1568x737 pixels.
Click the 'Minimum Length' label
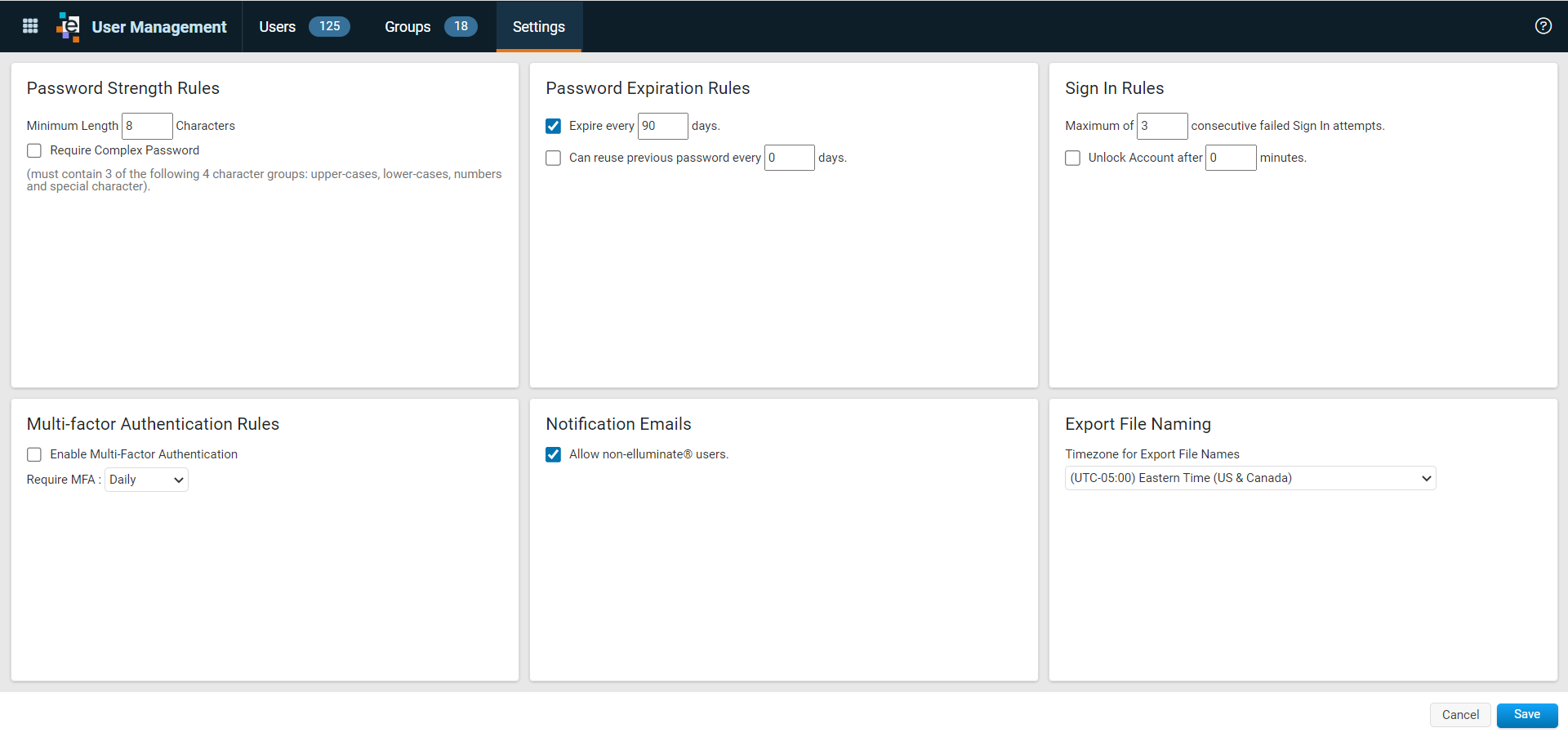73,126
